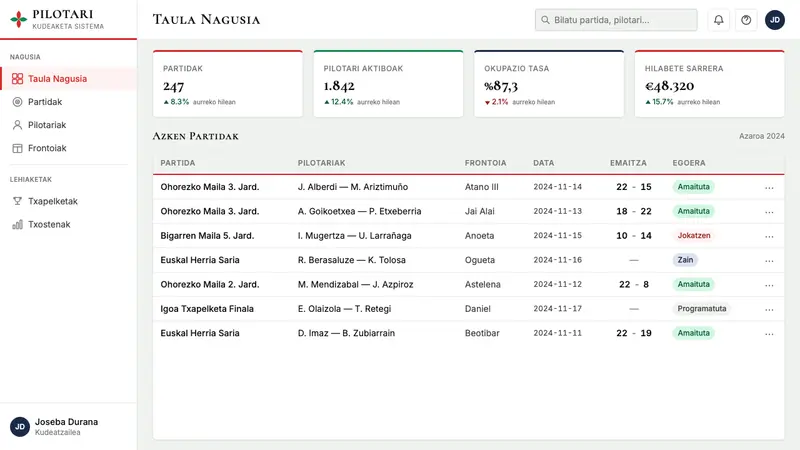
Task: Sort by the Data column header
Action: [543, 163]
